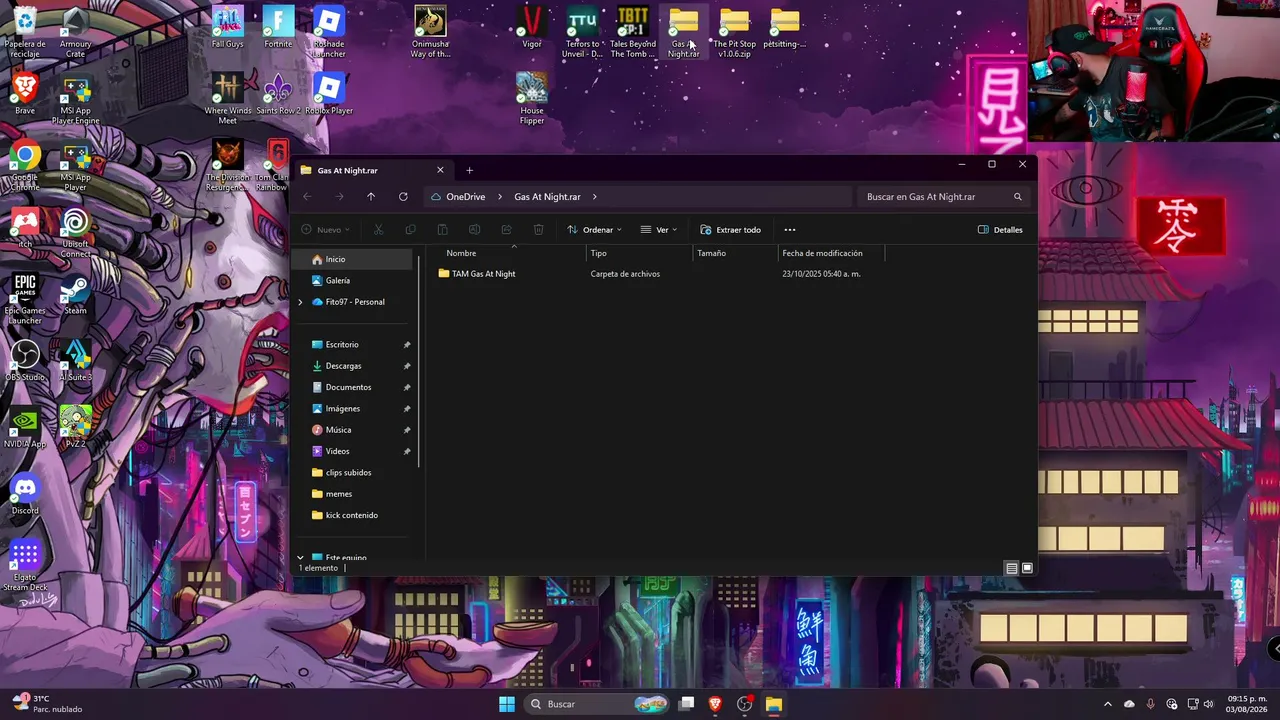Open Google Chrome from the desktop
1280x720 pixels.
point(25,167)
